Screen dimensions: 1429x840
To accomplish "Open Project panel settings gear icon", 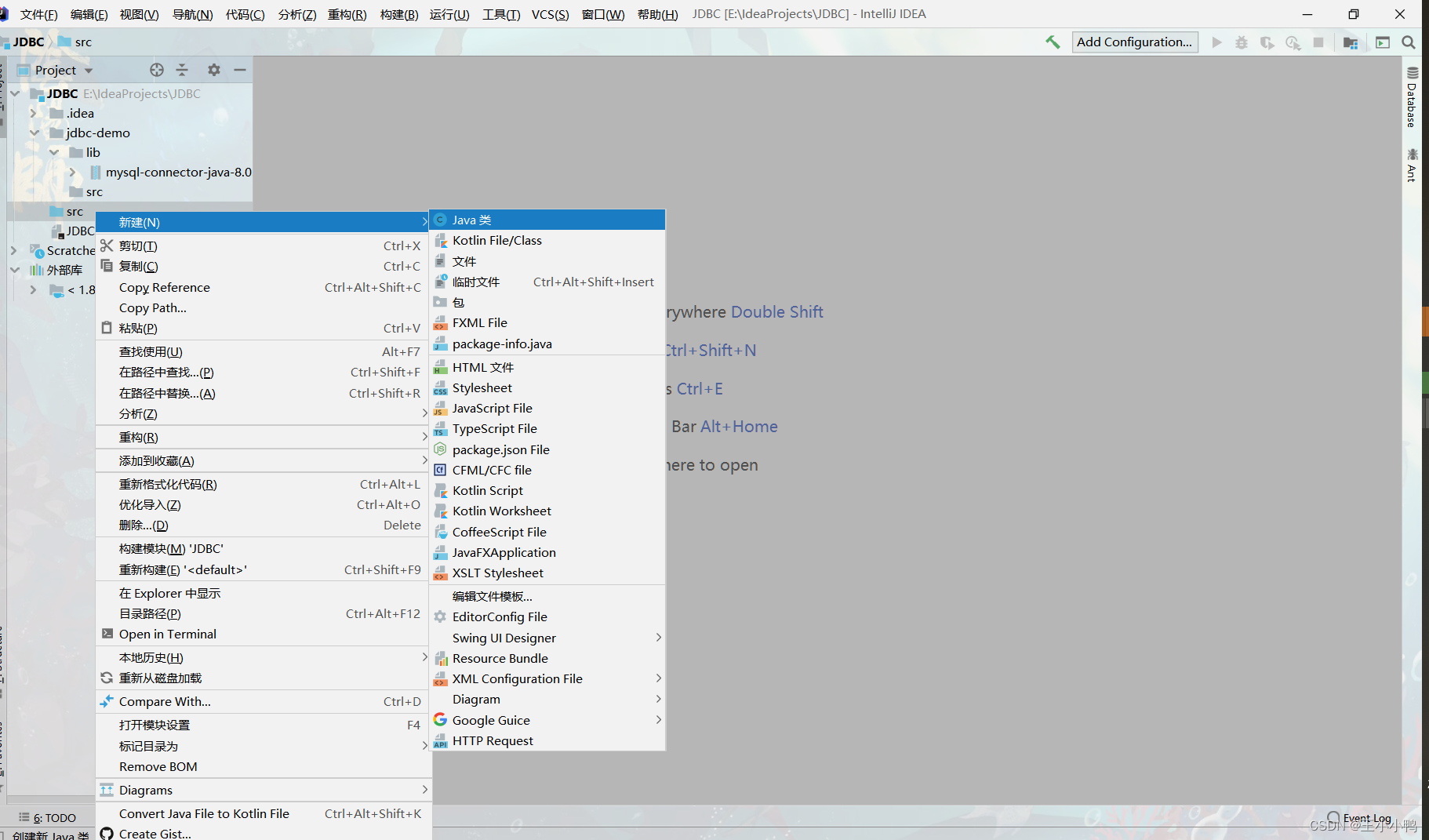I will (214, 70).
